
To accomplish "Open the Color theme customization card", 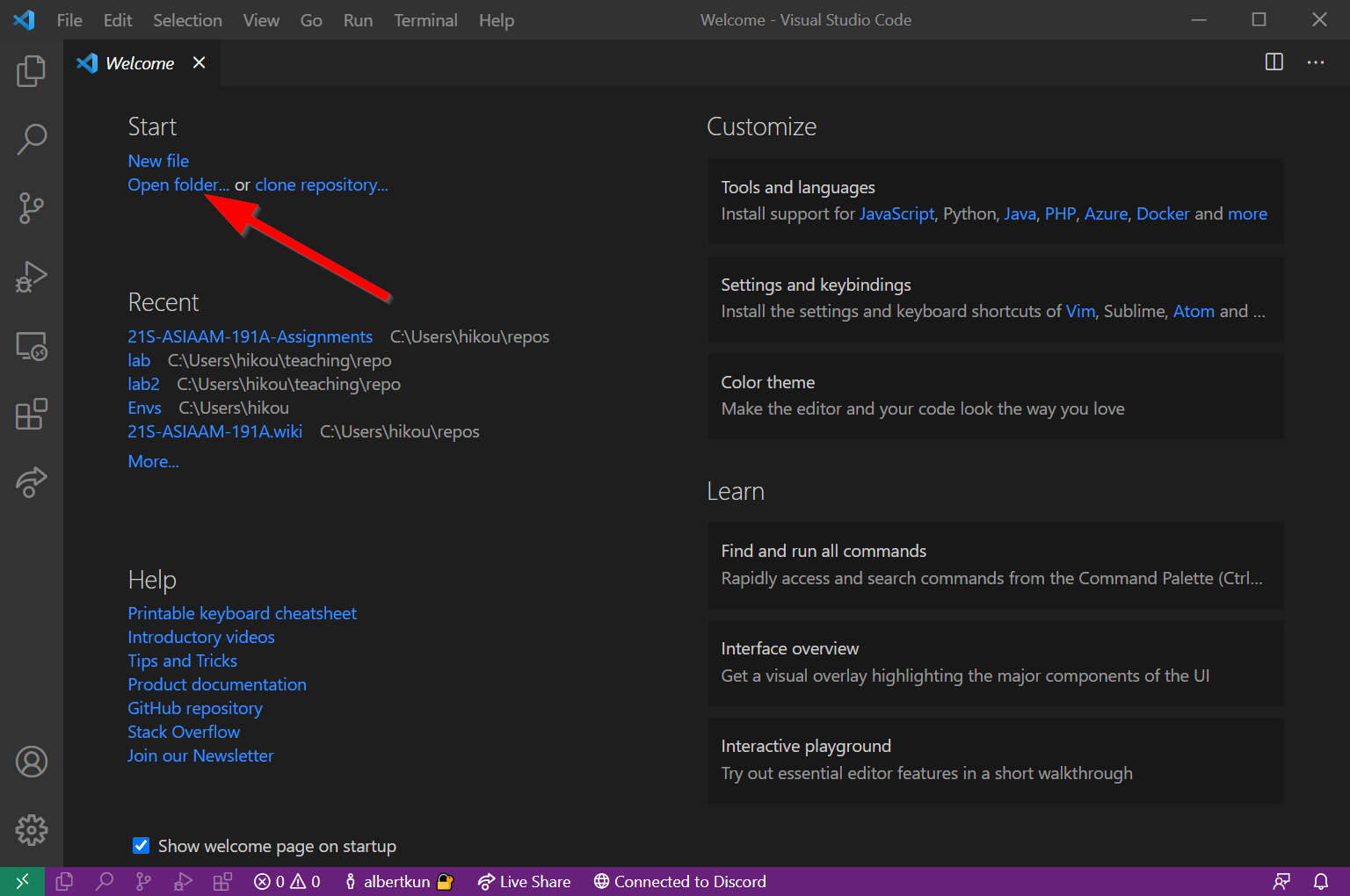I will tap(996, 396).
